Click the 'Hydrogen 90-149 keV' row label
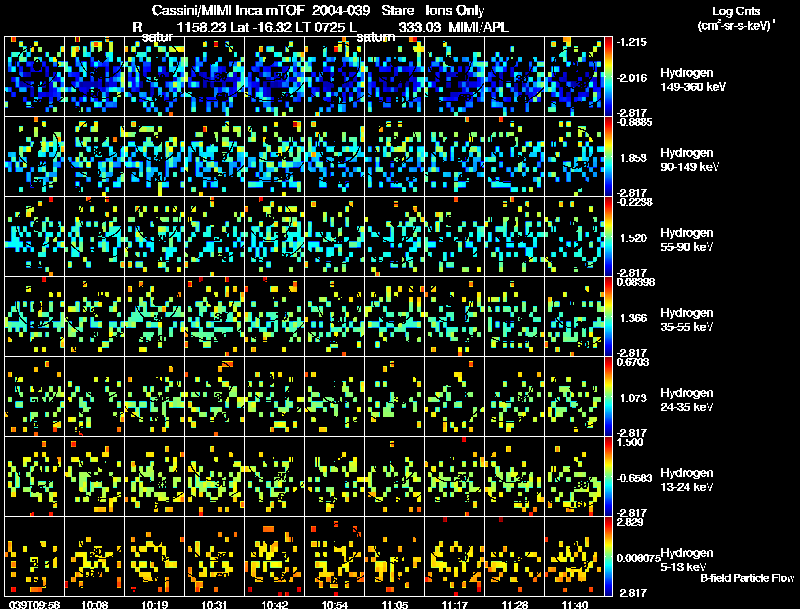Screen dimensions: 800x609 689,160
